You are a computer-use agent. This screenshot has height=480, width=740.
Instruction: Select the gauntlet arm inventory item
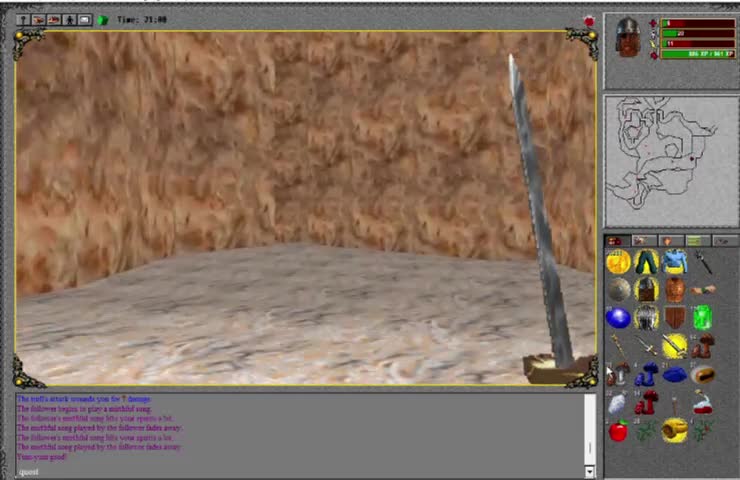(x=703, y=289)
